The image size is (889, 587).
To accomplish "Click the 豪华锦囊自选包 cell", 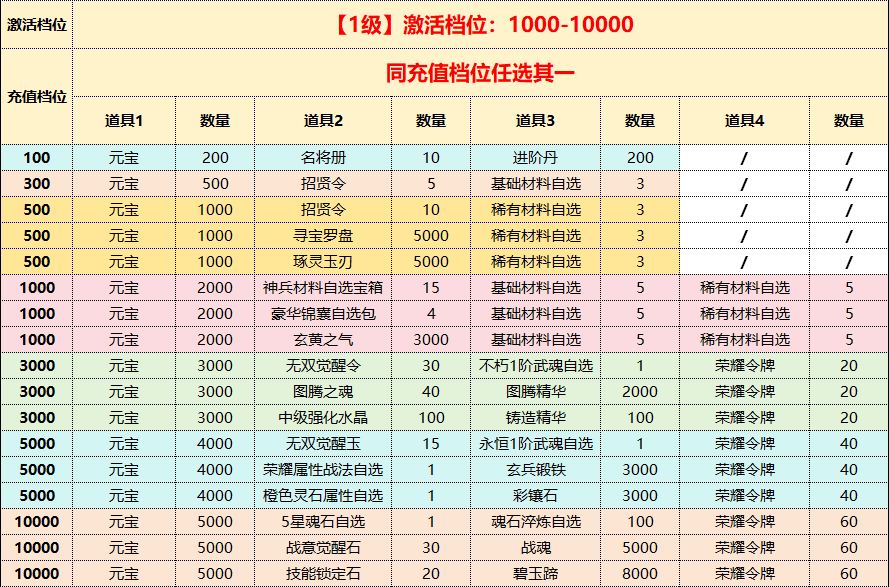I will pos(323,314).
